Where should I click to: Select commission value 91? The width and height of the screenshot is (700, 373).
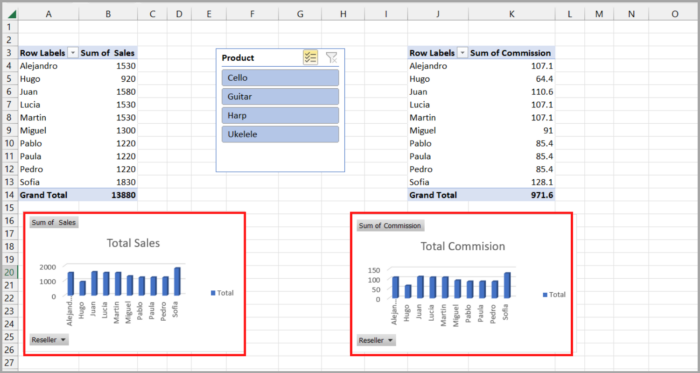(x=512, y=130)
